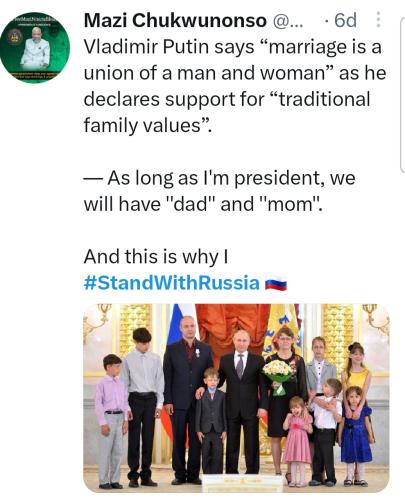The height and width of the screenshot is (500, 405).
Task: Click the "And this is why I" line
Action: [156, 257]
